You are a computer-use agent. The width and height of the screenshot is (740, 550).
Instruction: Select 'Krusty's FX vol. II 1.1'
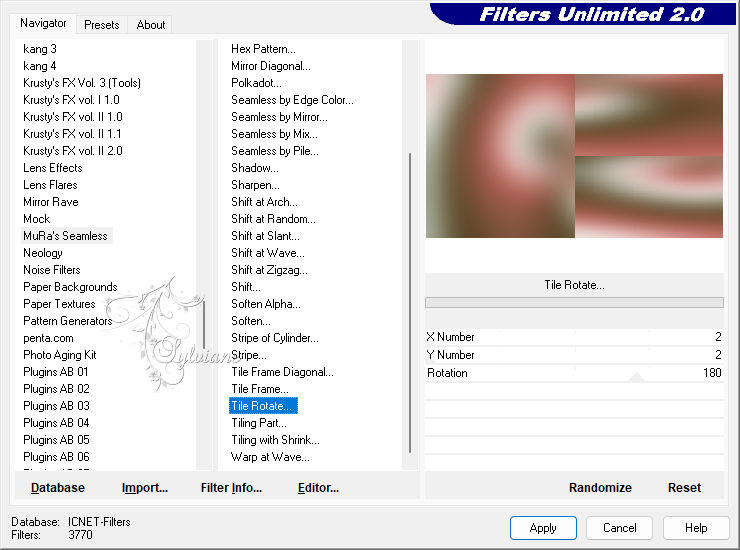tap(72, 134)
